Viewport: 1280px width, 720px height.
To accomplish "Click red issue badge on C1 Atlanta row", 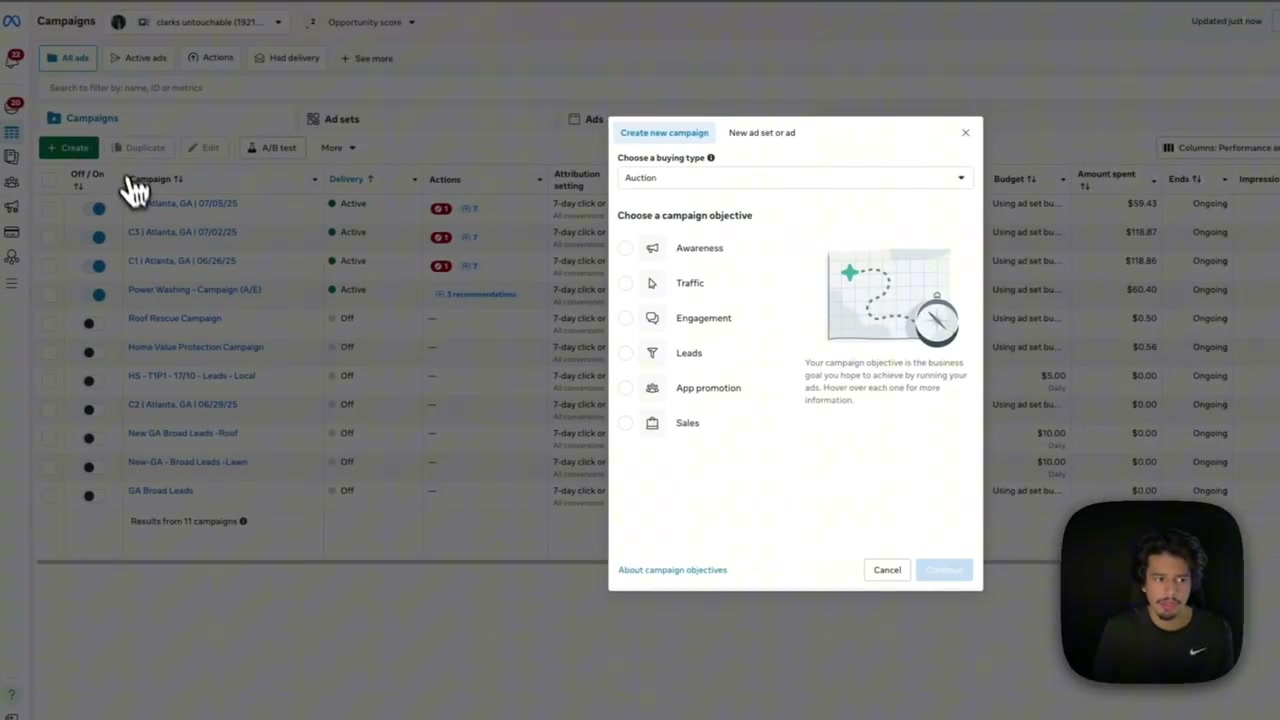I will 441,266.
